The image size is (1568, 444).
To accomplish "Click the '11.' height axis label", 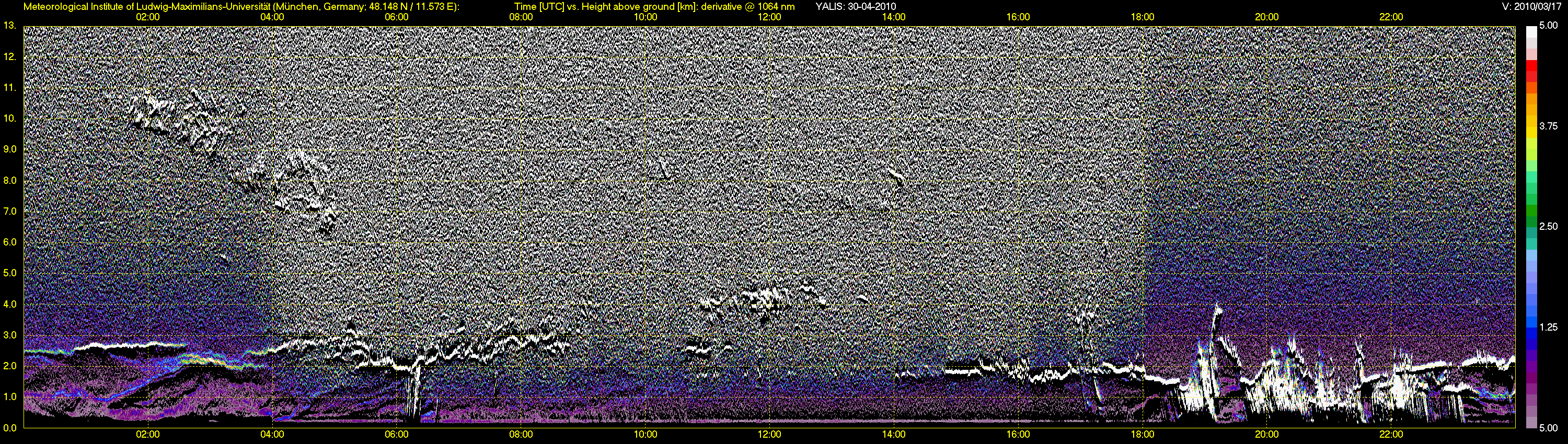I will point(10,88).
